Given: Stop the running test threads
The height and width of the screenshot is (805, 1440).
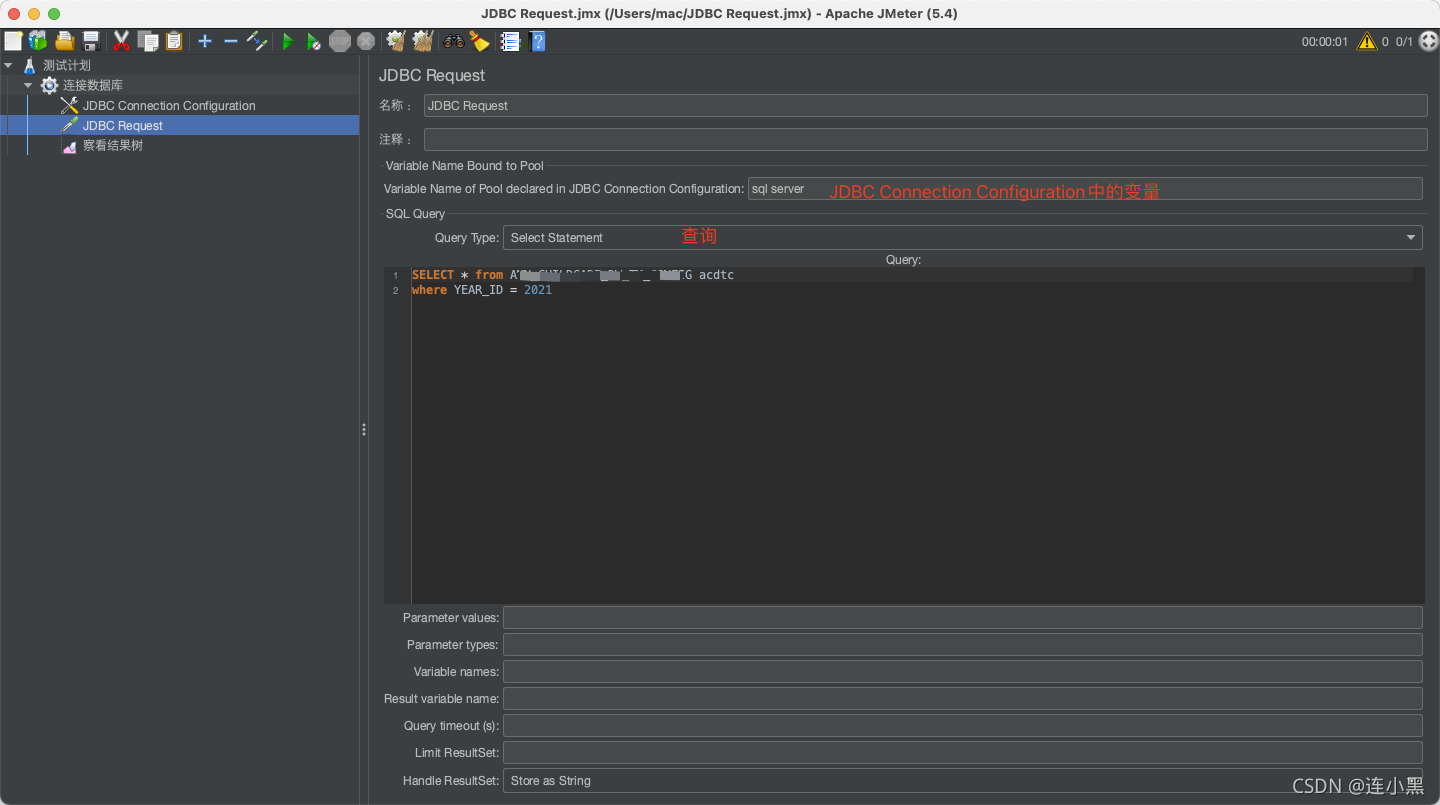Looking at the screenshot, I should [x=340, y=41].
